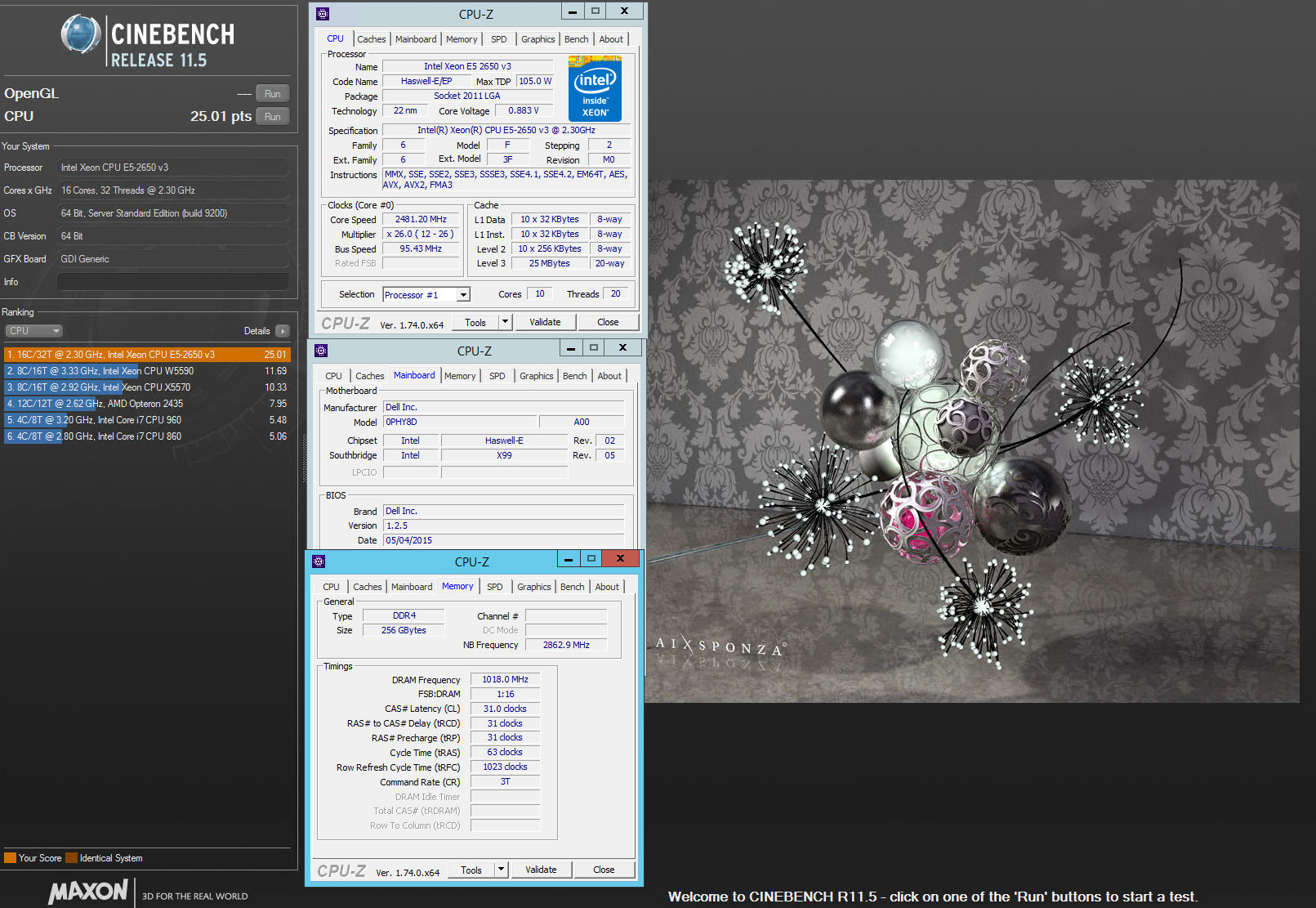Expand Tools dropdown arrow in CPU window
Image resolution: width=1316 pixels, height=908 pixels.
(506, 322)
